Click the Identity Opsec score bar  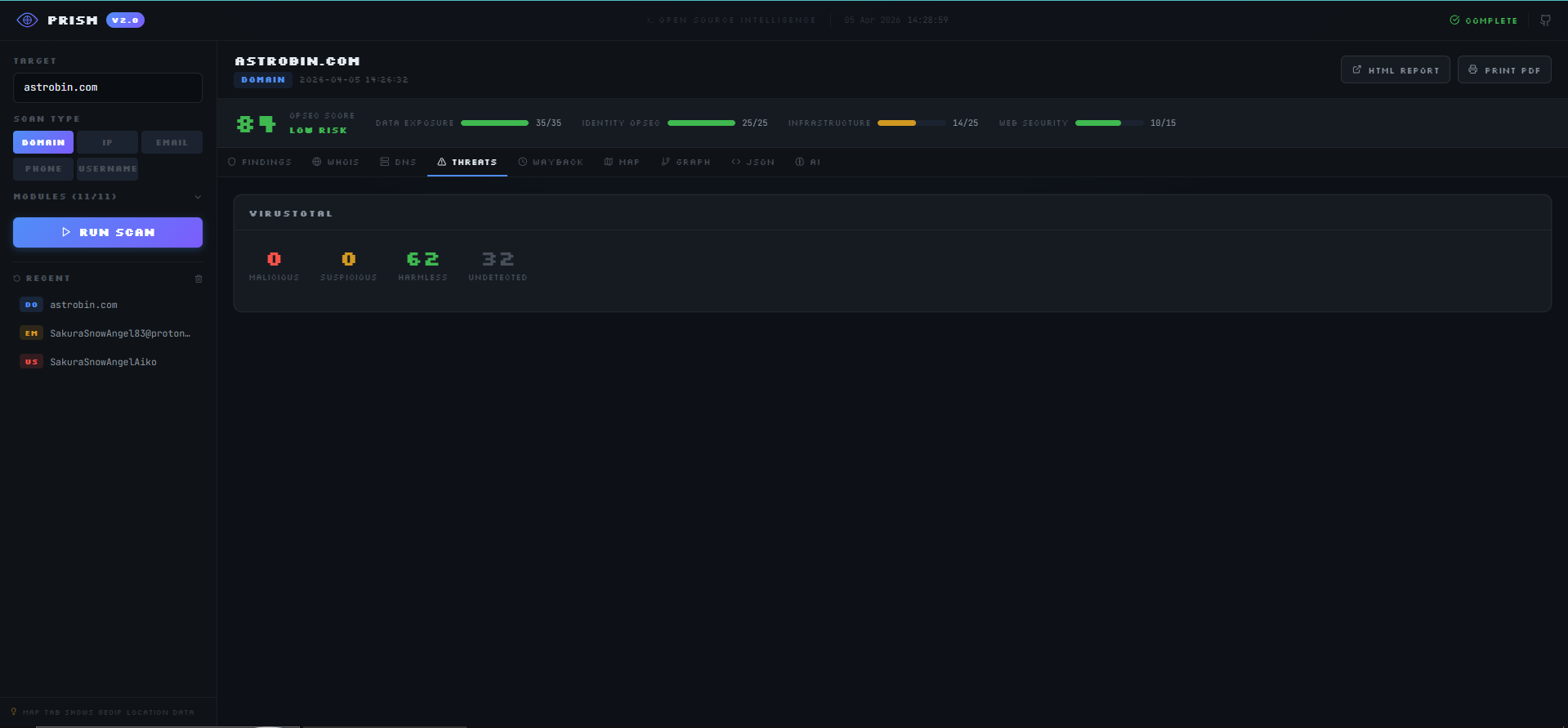701,123
